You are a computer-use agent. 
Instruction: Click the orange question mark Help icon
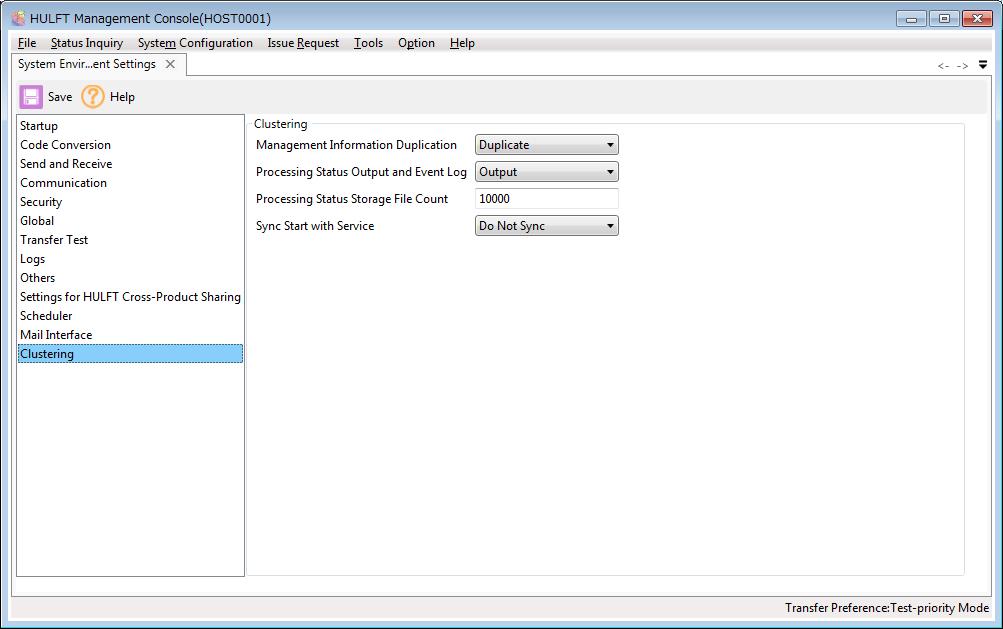[93, 97]
